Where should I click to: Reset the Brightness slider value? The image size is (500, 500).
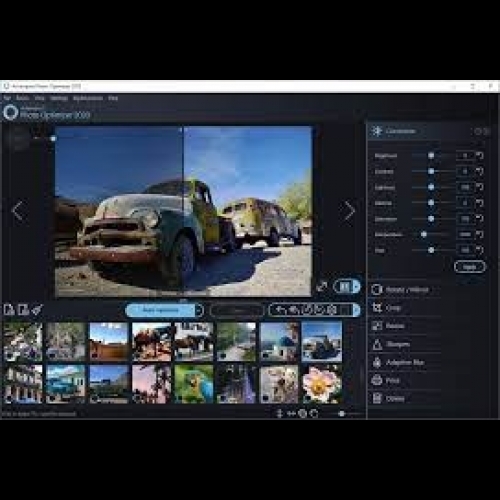480,155
